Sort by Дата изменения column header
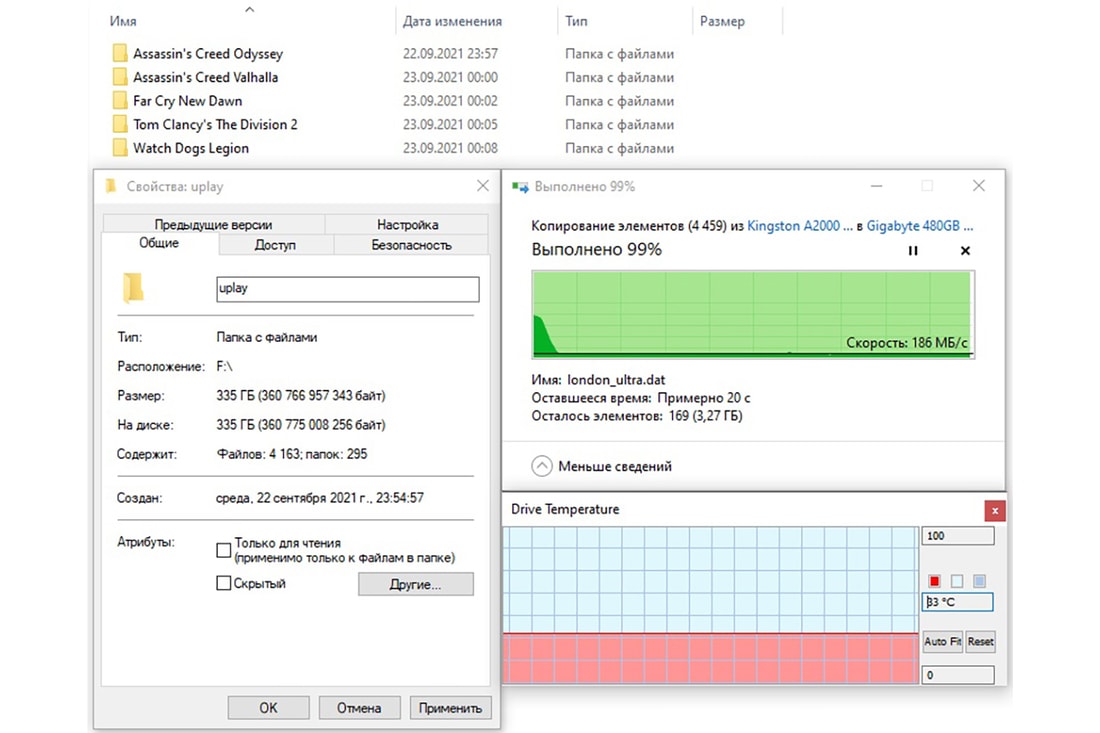Screen dimensions: 1100x733 point(452,21)
